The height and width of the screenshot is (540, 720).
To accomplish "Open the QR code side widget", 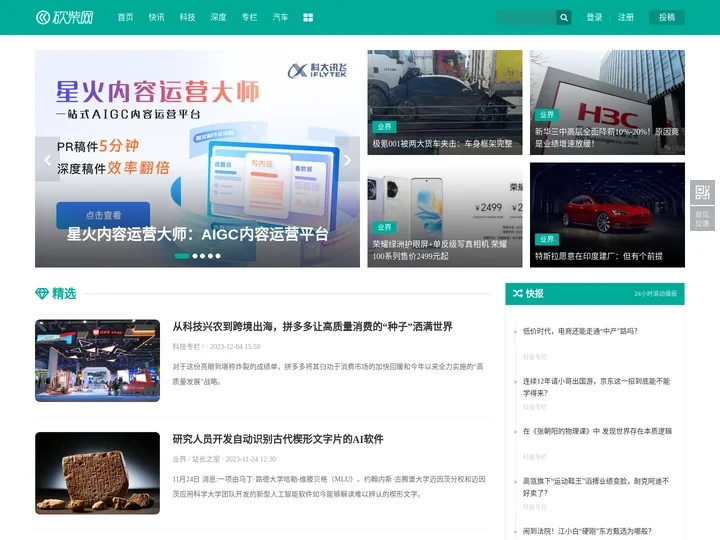I will (702, 192).
